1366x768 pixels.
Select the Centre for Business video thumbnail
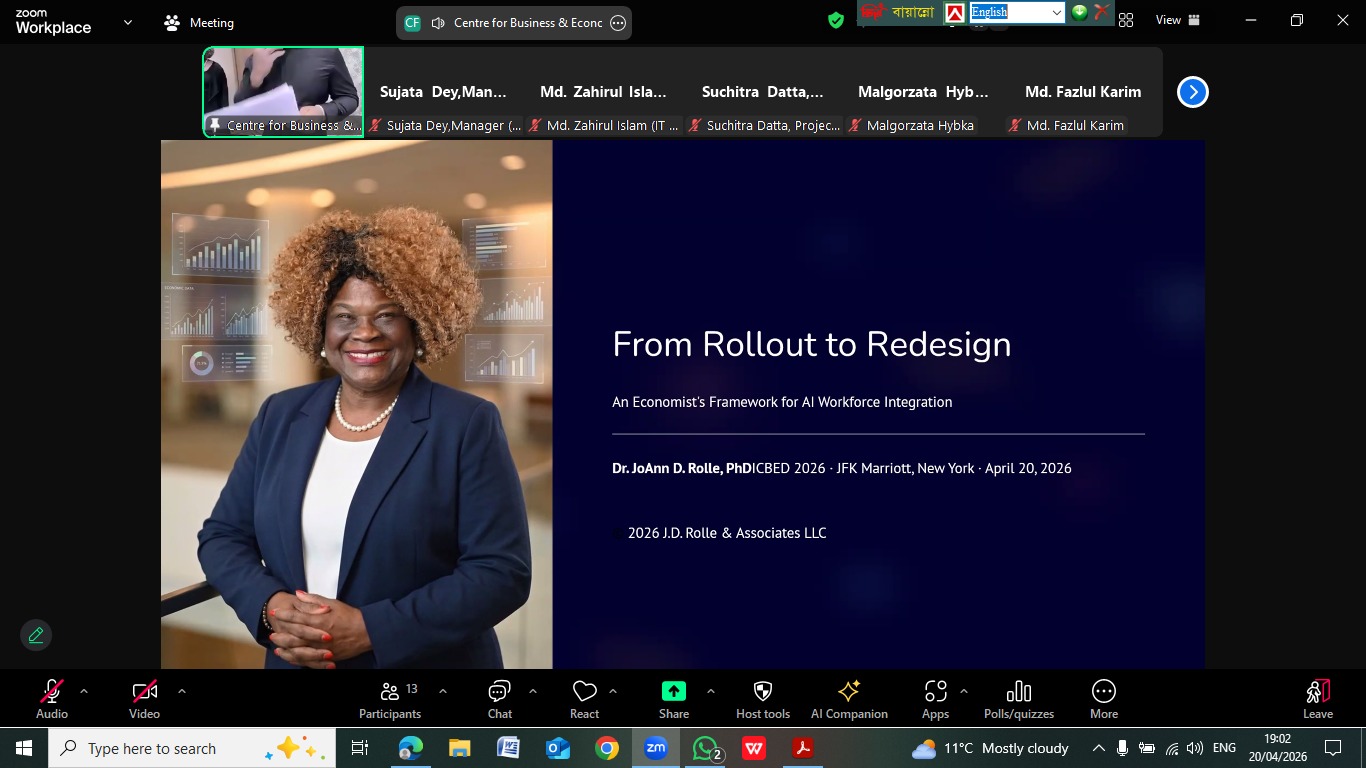click(283, 91)
